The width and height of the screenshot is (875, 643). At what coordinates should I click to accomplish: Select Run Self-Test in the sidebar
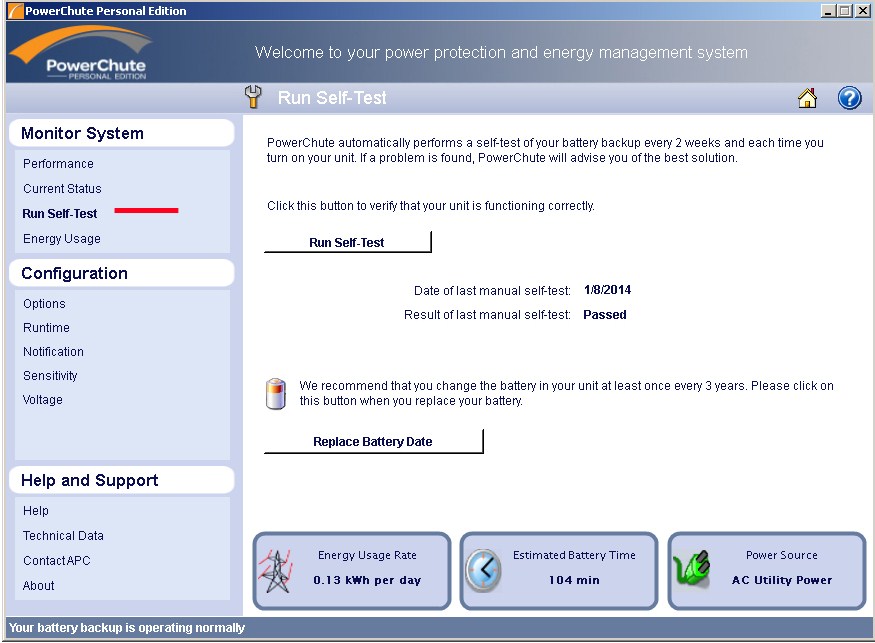[x=60, y=214]
